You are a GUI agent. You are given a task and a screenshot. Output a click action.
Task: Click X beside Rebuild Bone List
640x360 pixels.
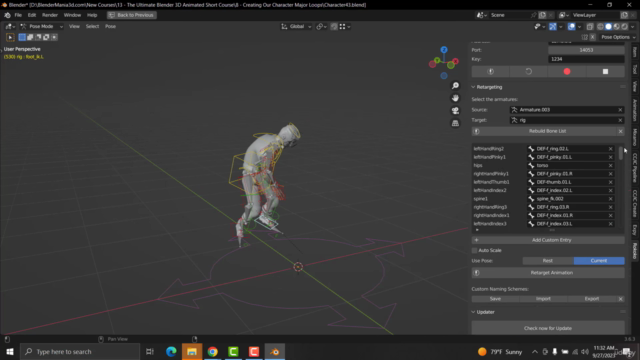tap(620, 131)
